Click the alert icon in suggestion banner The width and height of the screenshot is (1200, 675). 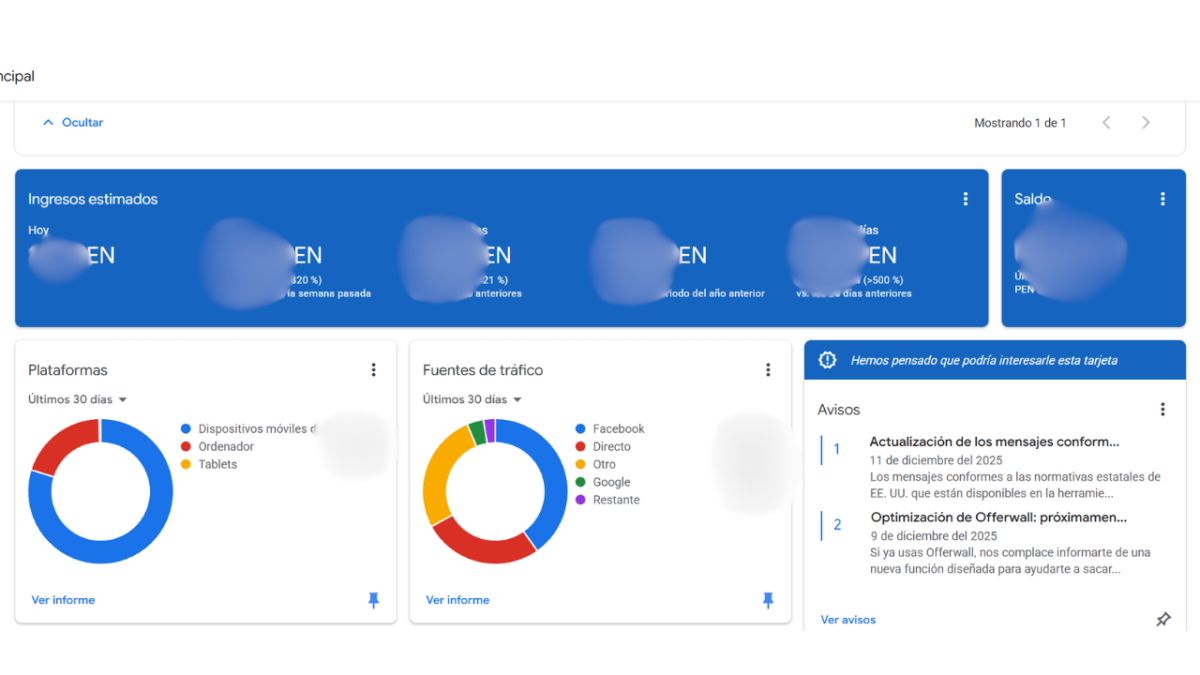pyautogui.click(x=827, y=360)
